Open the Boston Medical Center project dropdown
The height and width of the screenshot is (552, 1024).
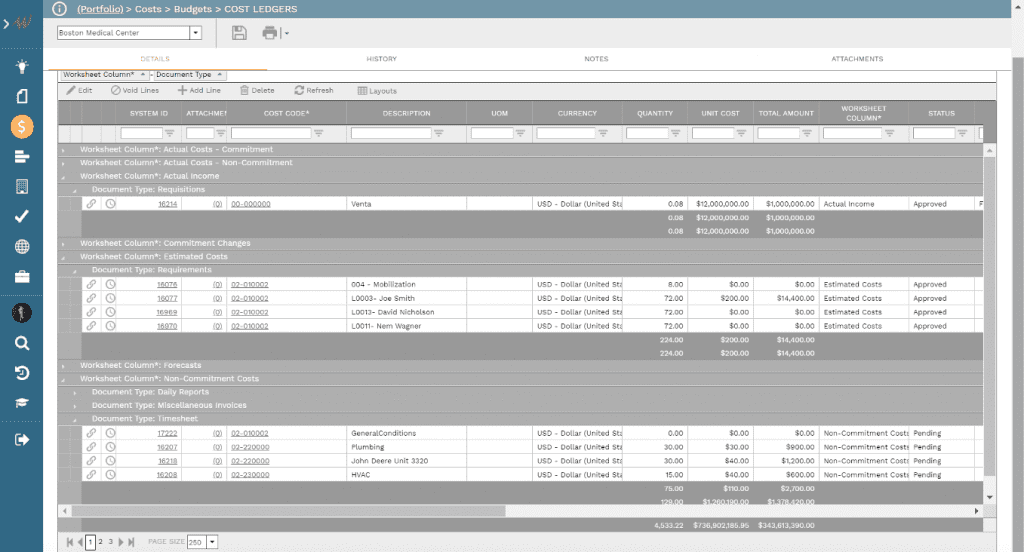195,33
